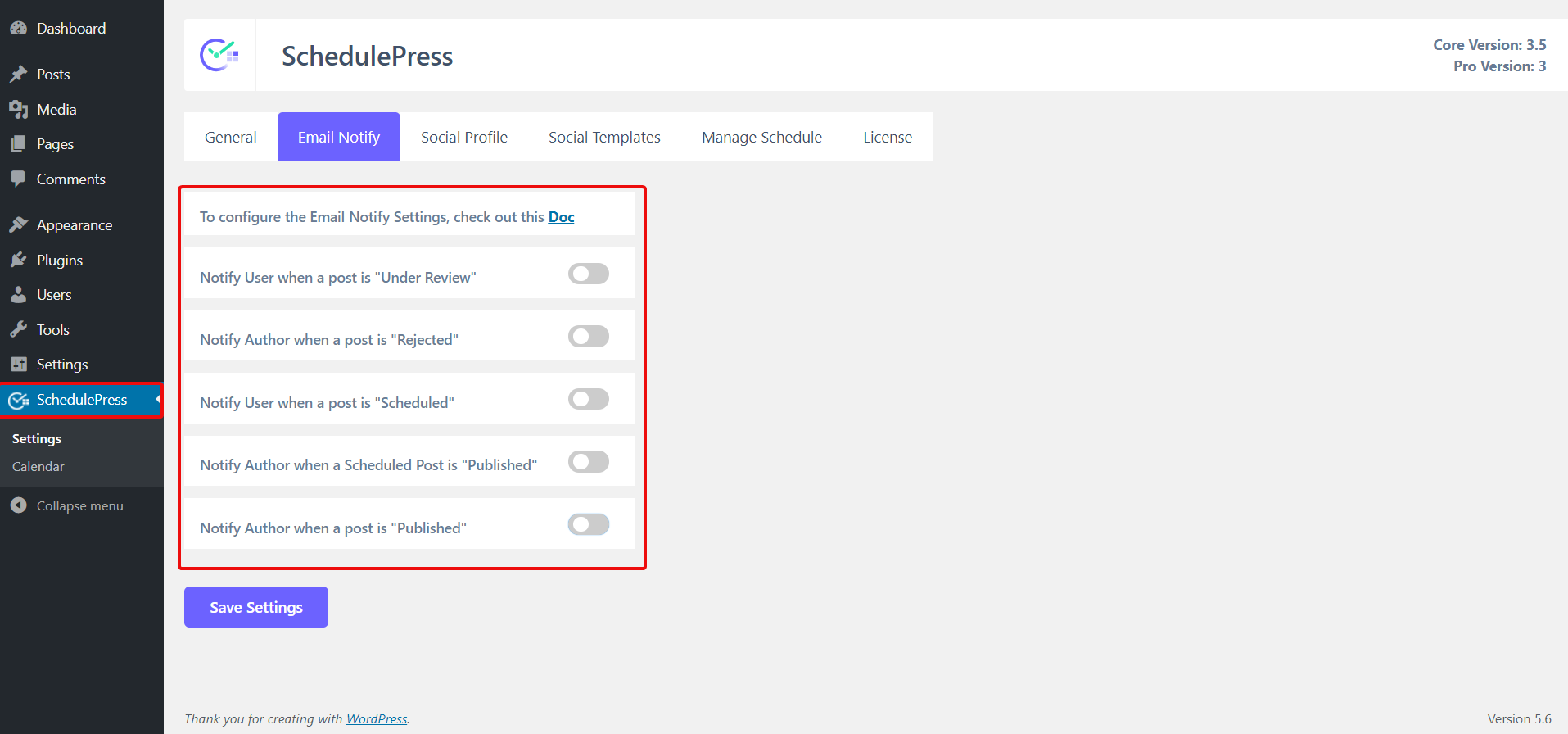Open the License tab
This screenshot has width=1568, height=734.
[888, 137]
